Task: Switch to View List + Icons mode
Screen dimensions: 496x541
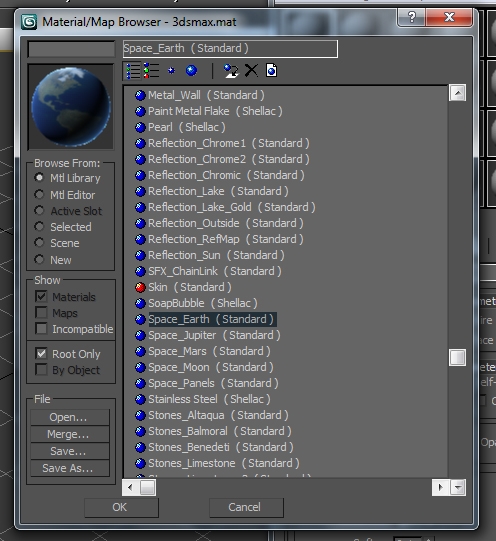Action: point(151,71)
